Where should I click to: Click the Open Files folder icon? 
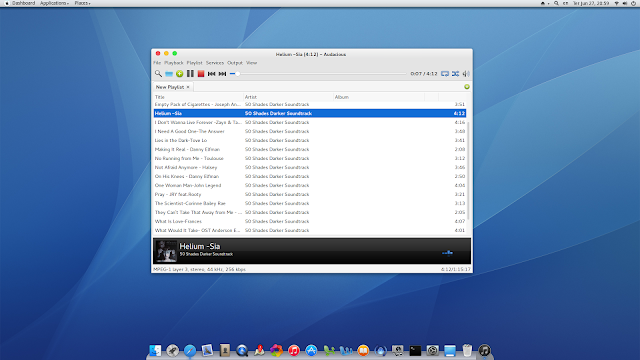[x=169, y=74]
